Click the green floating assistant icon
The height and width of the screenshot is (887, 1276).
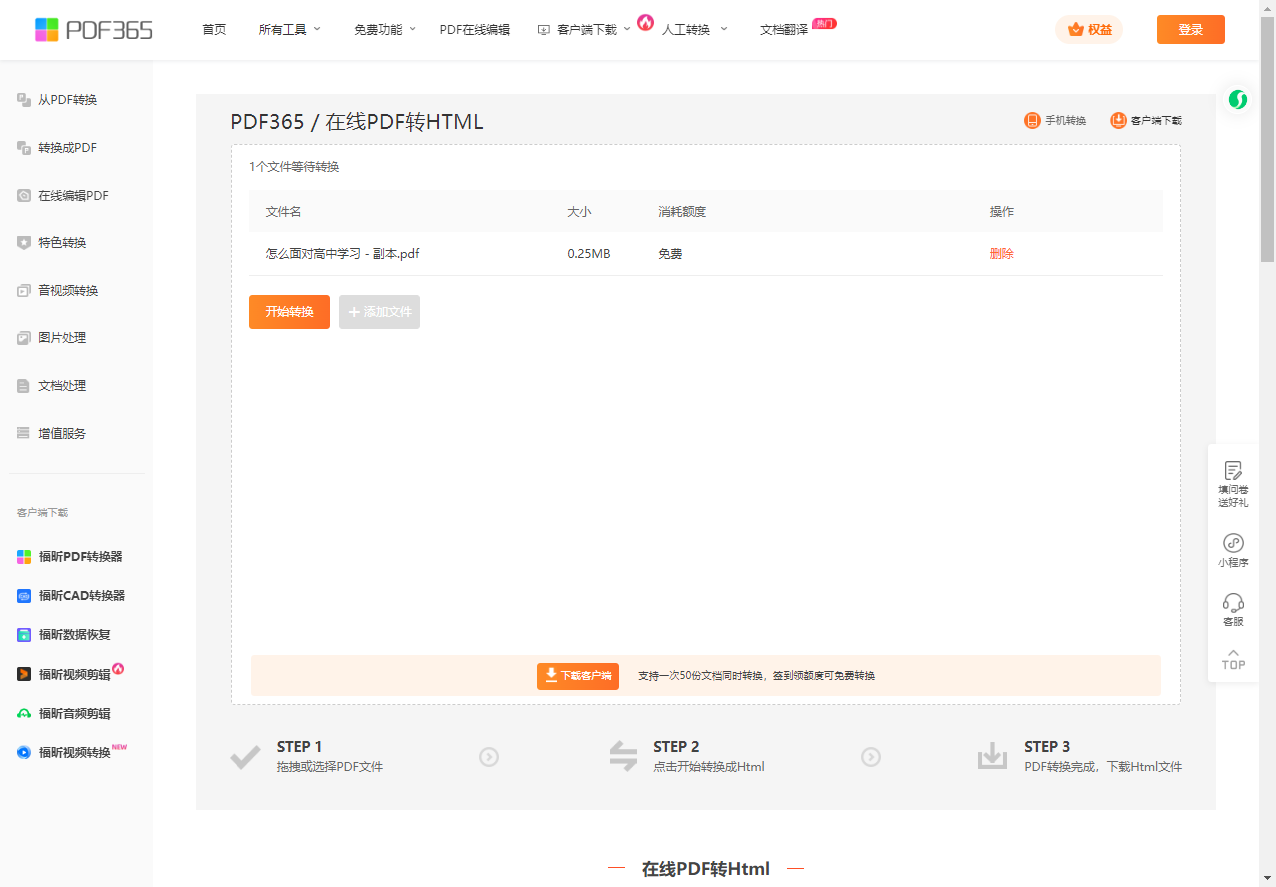[1238, 99]
